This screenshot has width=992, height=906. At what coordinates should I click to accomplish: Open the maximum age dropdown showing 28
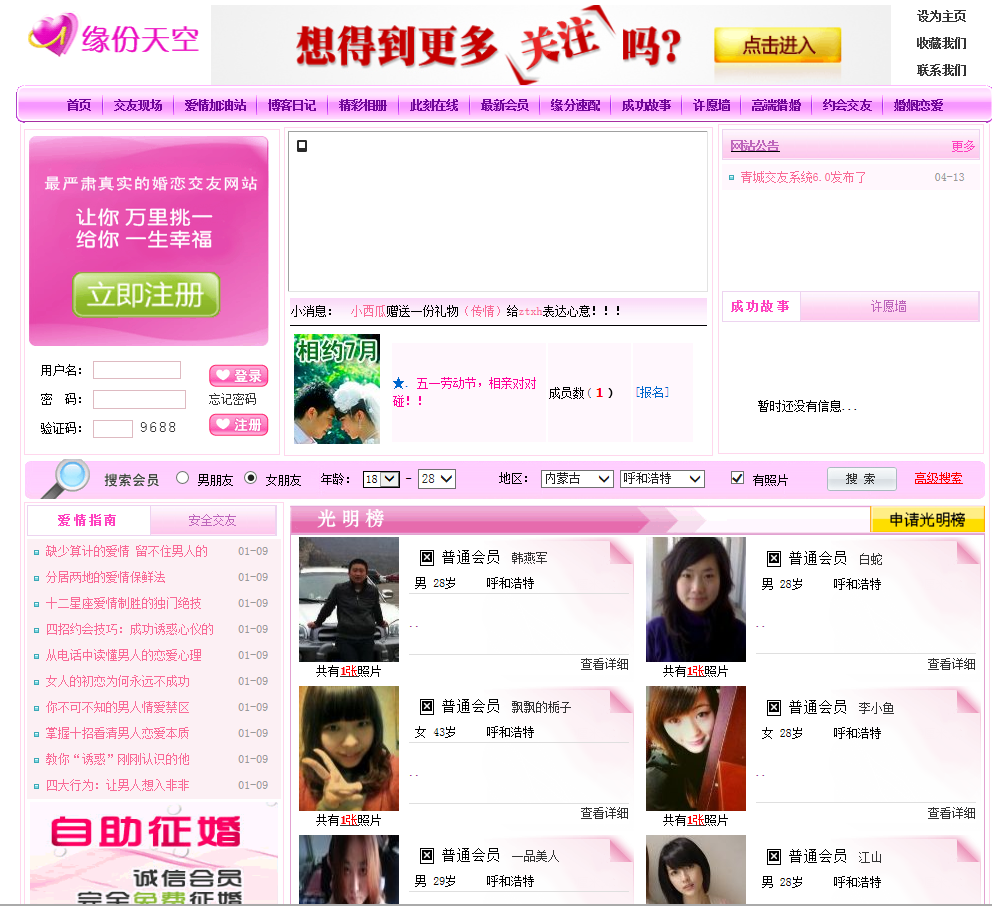point(437,479)
